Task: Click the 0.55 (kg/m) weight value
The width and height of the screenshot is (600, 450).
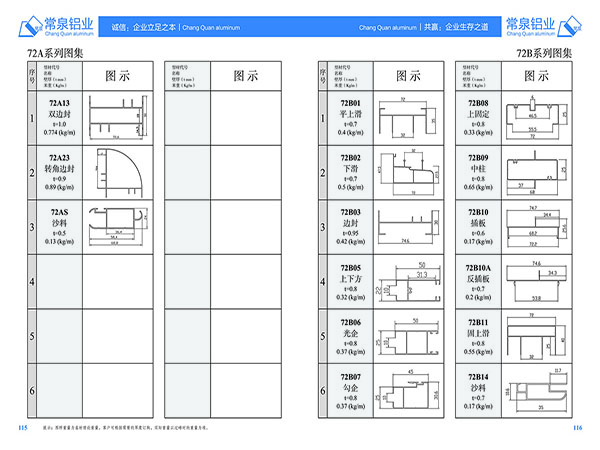Action: click(x=478, y=352)
